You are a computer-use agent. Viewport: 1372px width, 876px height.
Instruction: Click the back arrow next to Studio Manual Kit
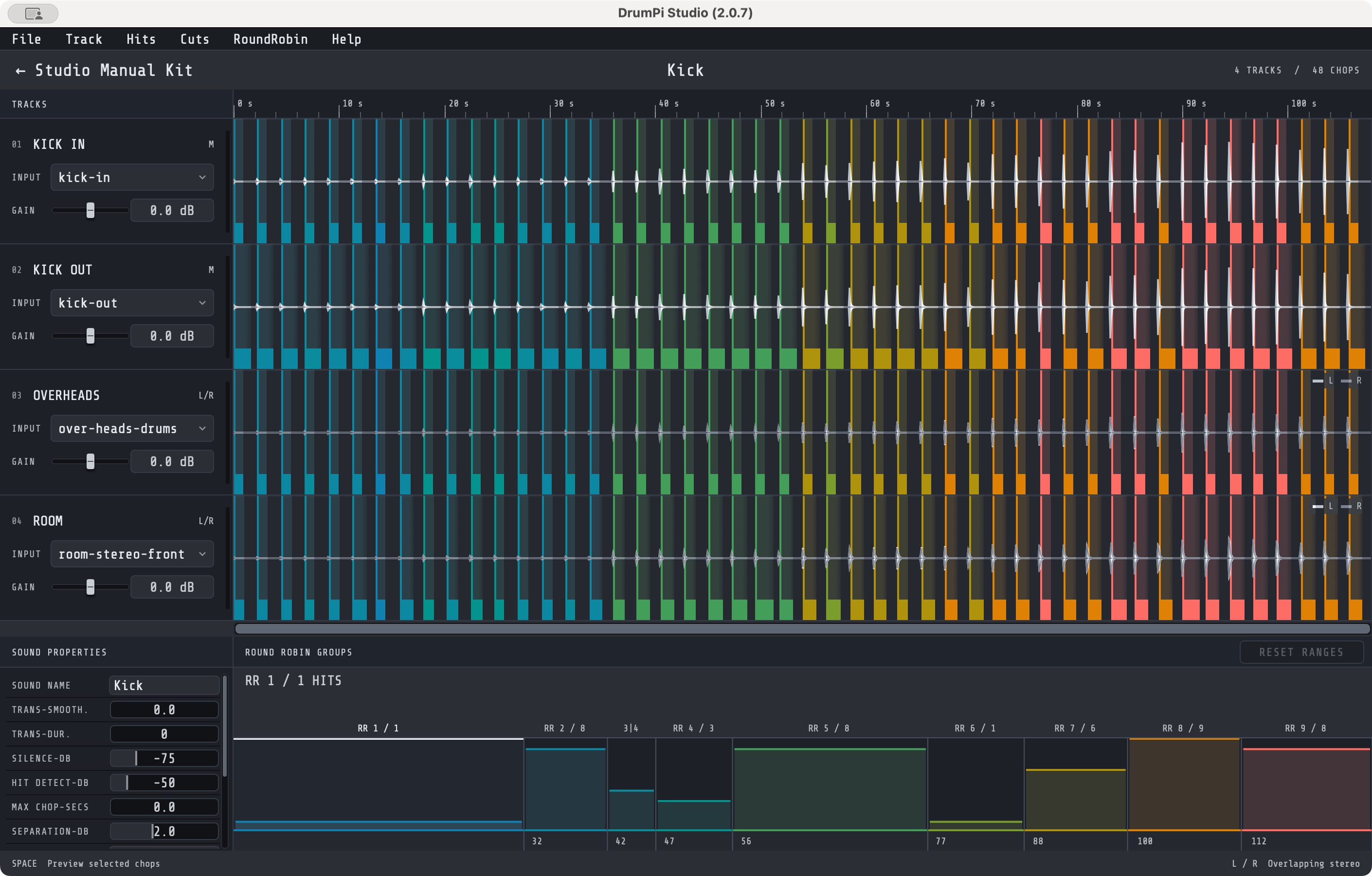(x=20, y=71)
